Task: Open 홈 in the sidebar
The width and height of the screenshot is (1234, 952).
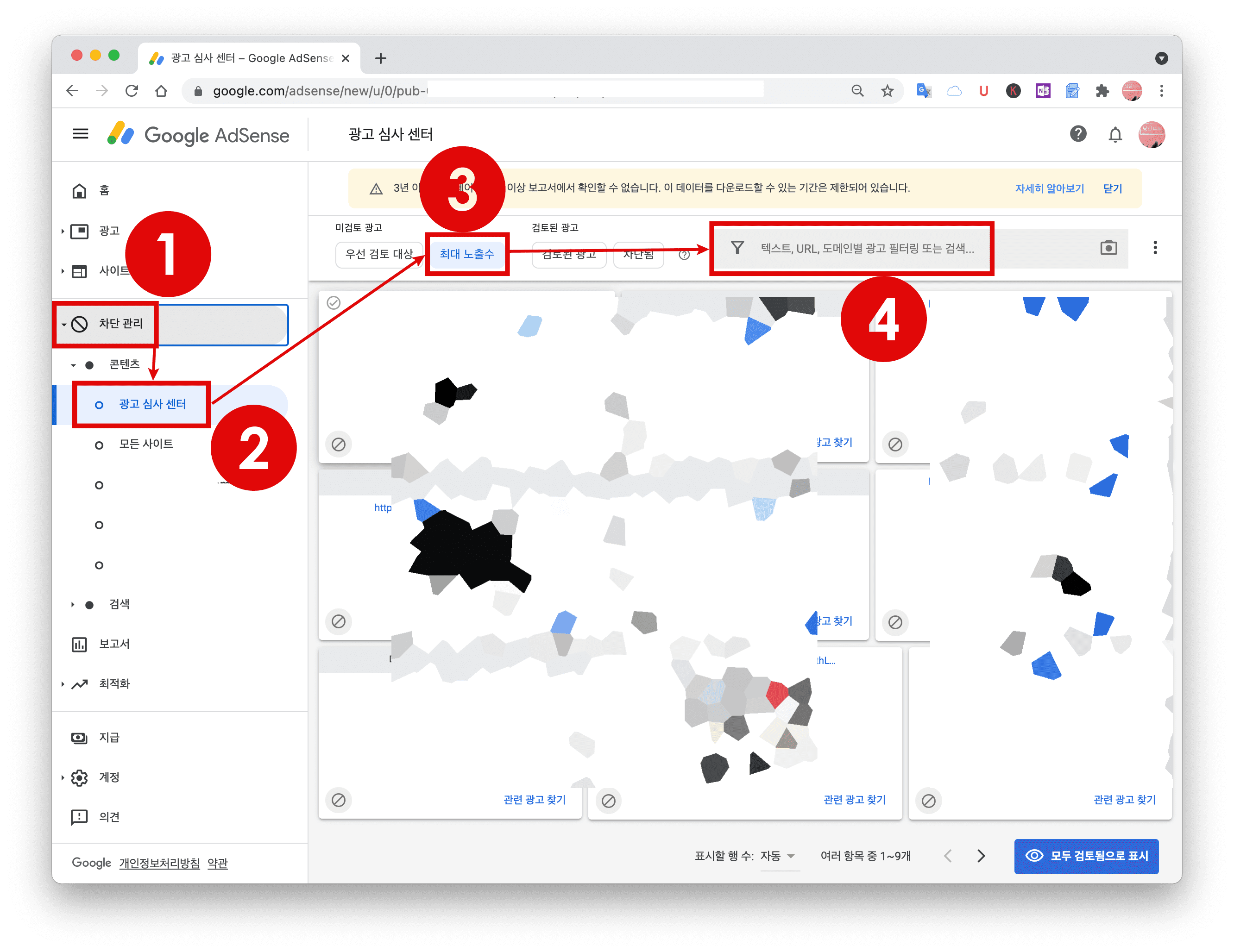Action: pos(104,190)
